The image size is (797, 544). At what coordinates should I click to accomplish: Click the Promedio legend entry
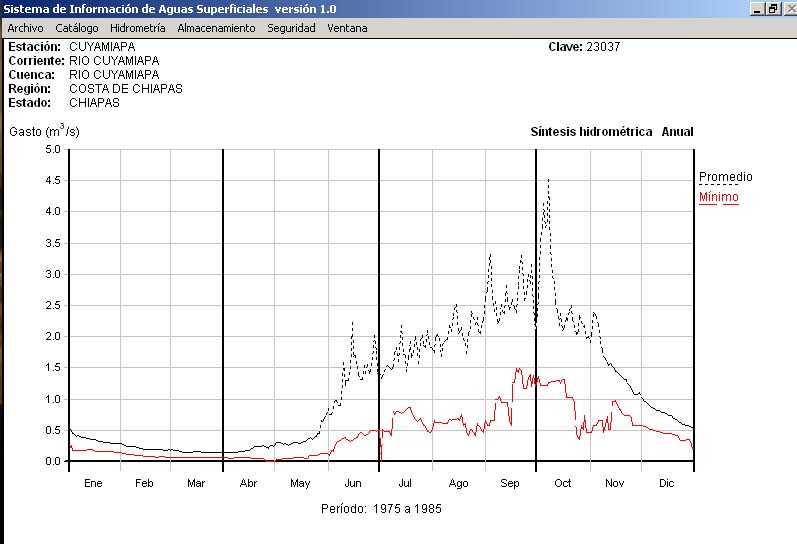[725, 177]
